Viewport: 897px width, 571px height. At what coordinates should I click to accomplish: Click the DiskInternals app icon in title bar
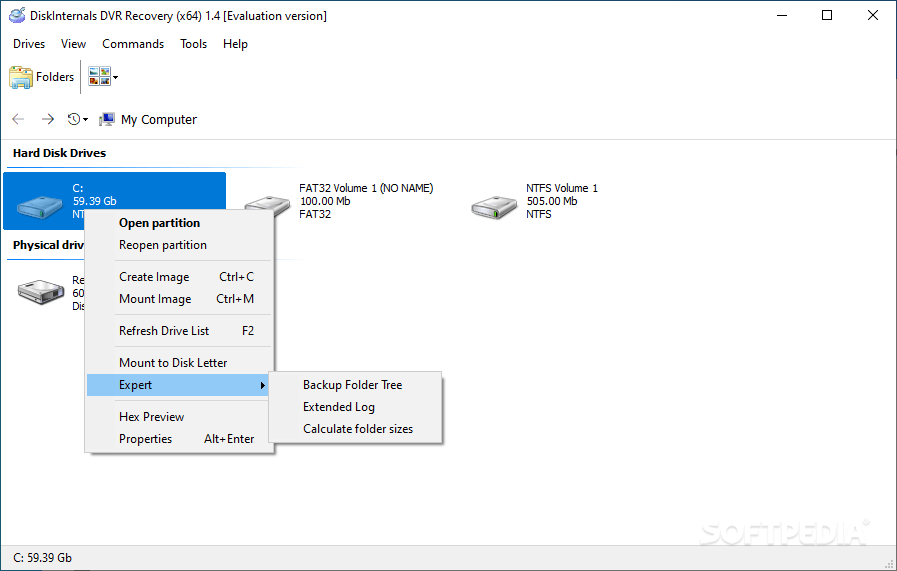(x=17, y=15)
